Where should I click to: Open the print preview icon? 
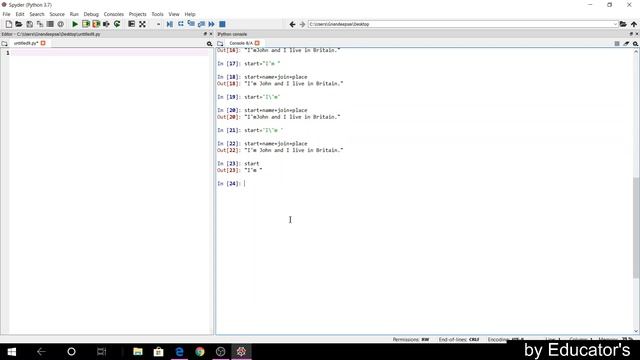point(50,24)
